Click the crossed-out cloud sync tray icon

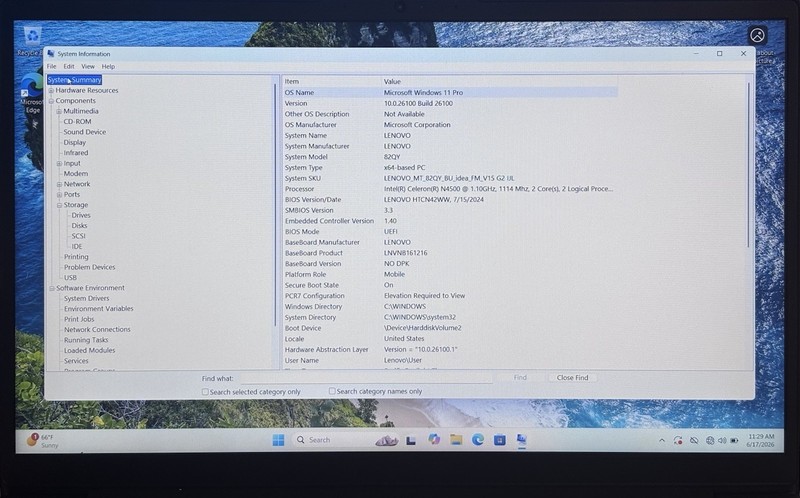(694, 440)
